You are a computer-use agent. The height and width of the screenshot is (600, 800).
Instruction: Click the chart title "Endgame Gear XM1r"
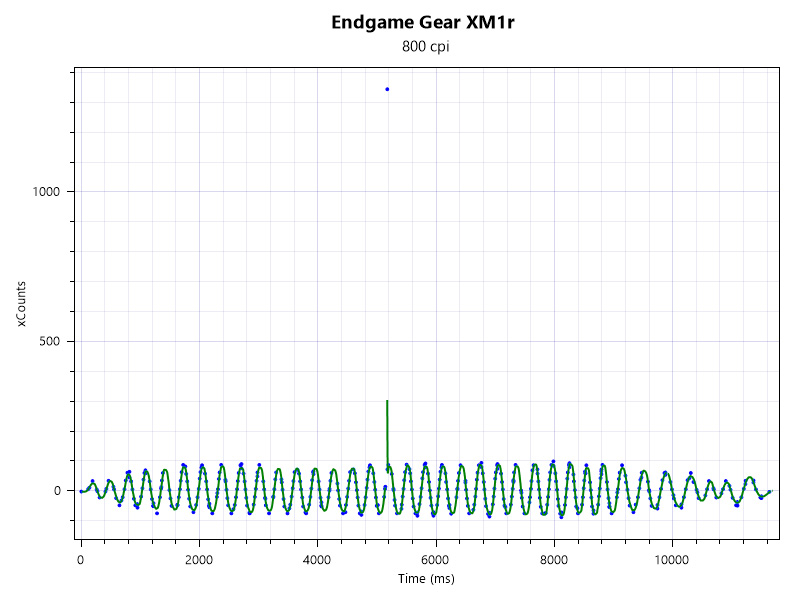point(423,23)
